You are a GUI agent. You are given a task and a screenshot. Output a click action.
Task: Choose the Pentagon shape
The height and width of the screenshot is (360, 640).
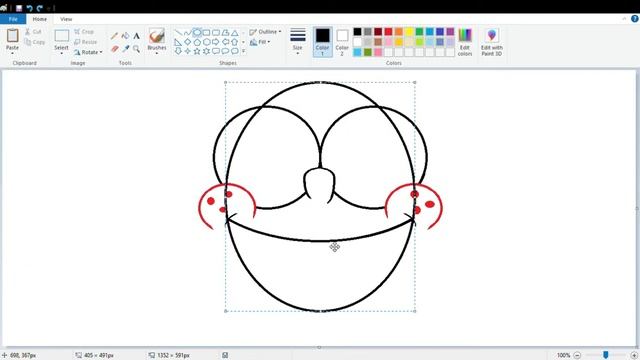(197, 42)
